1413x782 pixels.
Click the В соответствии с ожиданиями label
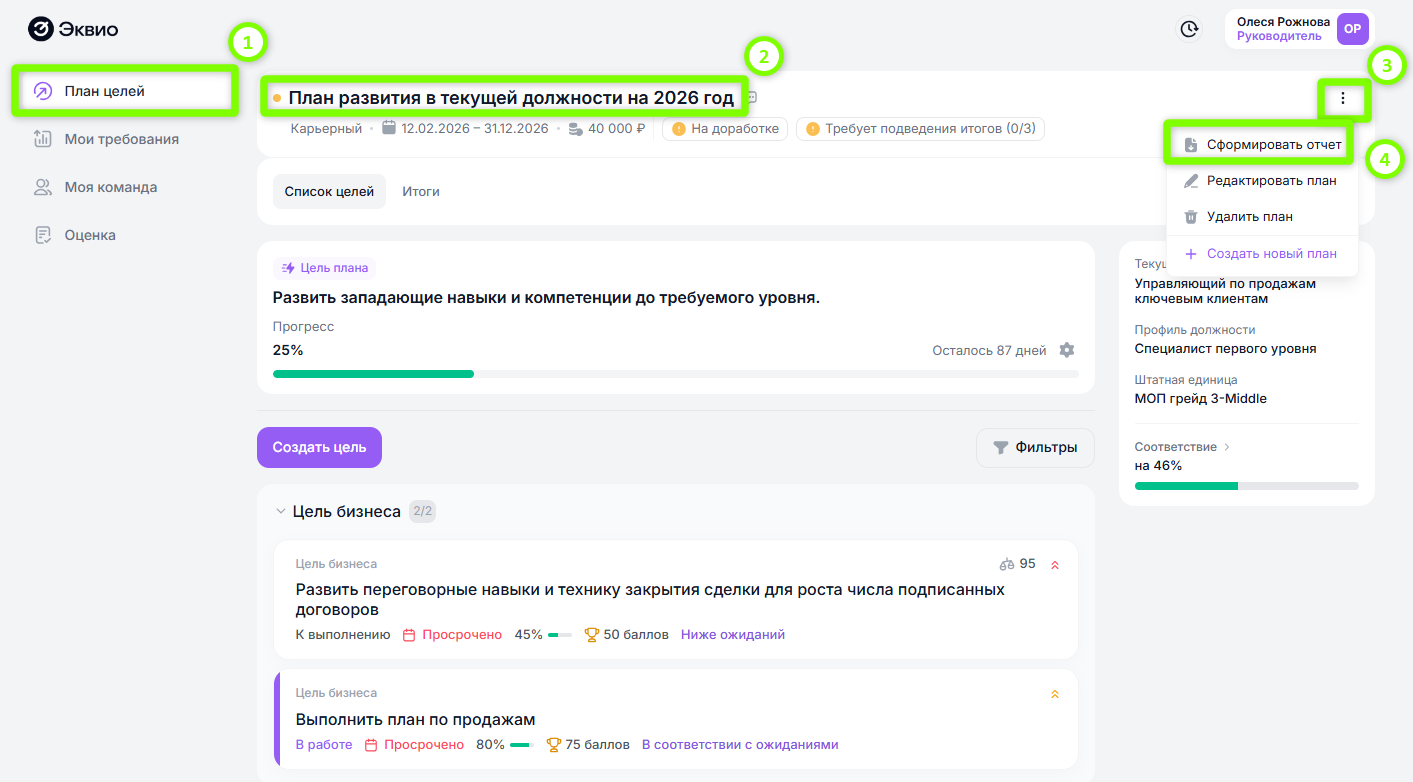[x=740, y=745]
